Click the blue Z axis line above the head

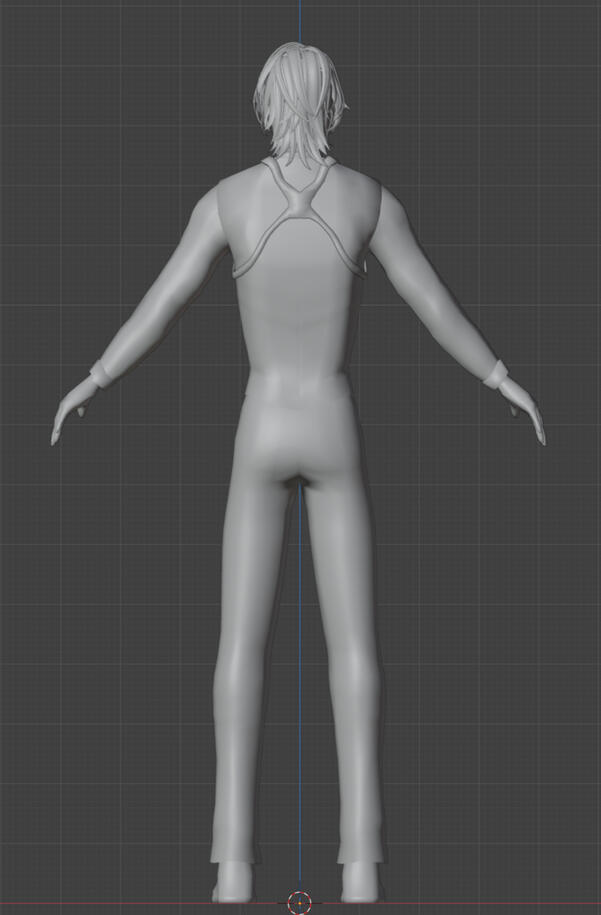pos(299,20)
